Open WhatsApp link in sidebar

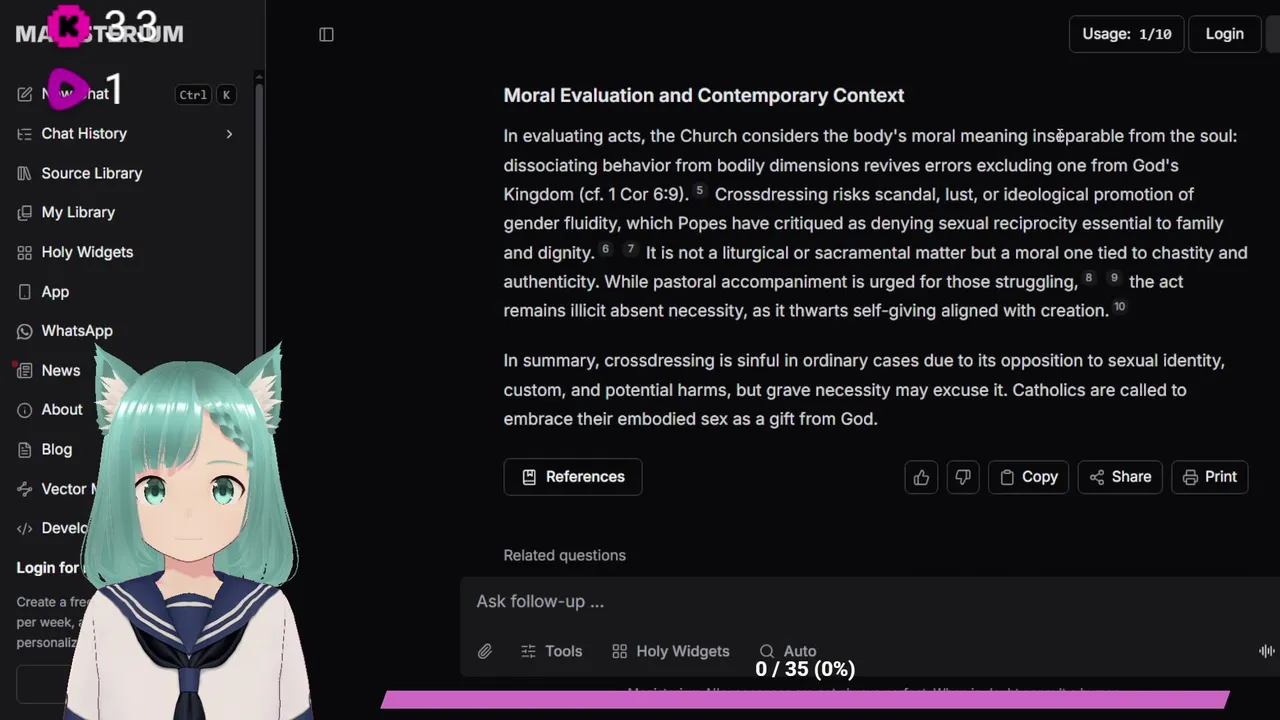(76, 331)
